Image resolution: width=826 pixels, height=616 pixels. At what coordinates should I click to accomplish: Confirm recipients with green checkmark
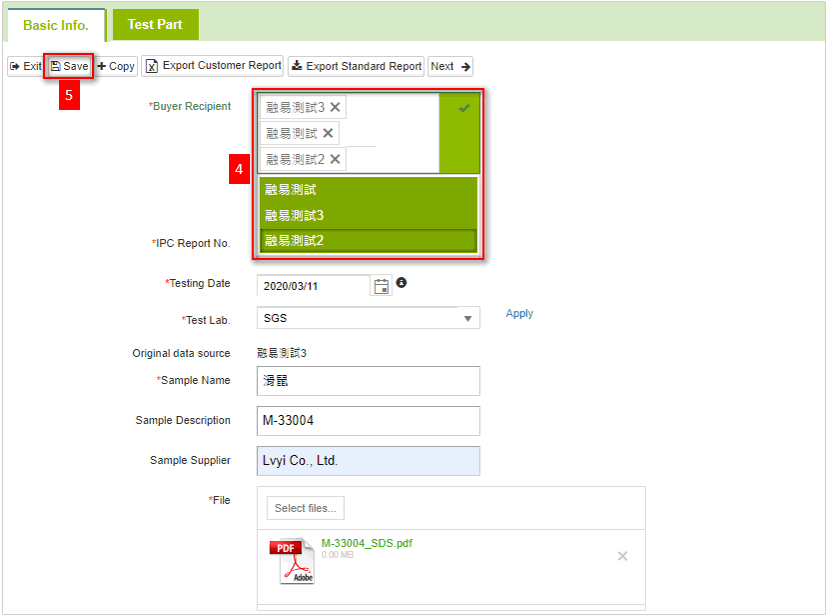tap(464, 108)
